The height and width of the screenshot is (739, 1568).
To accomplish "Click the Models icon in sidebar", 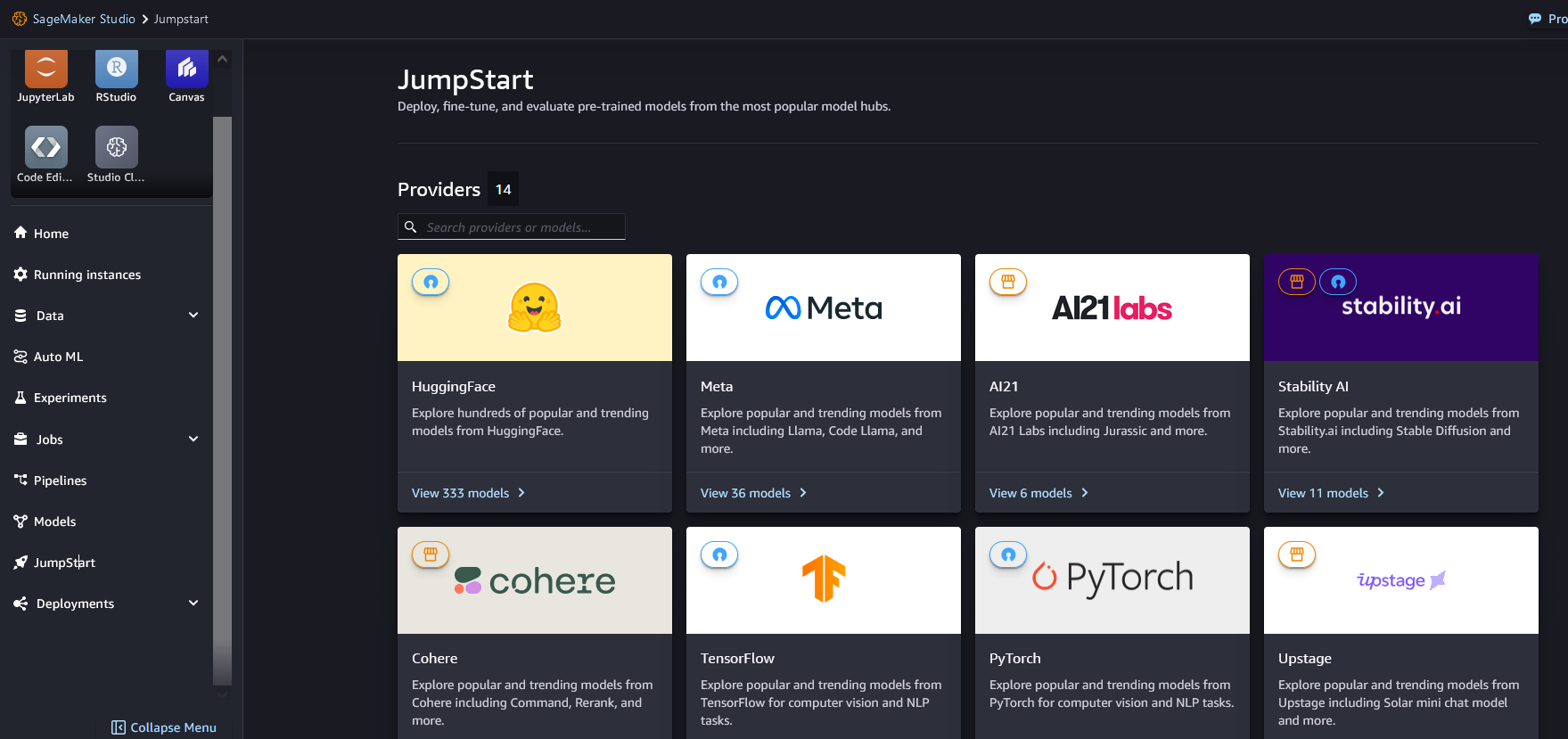I will 21,521.
